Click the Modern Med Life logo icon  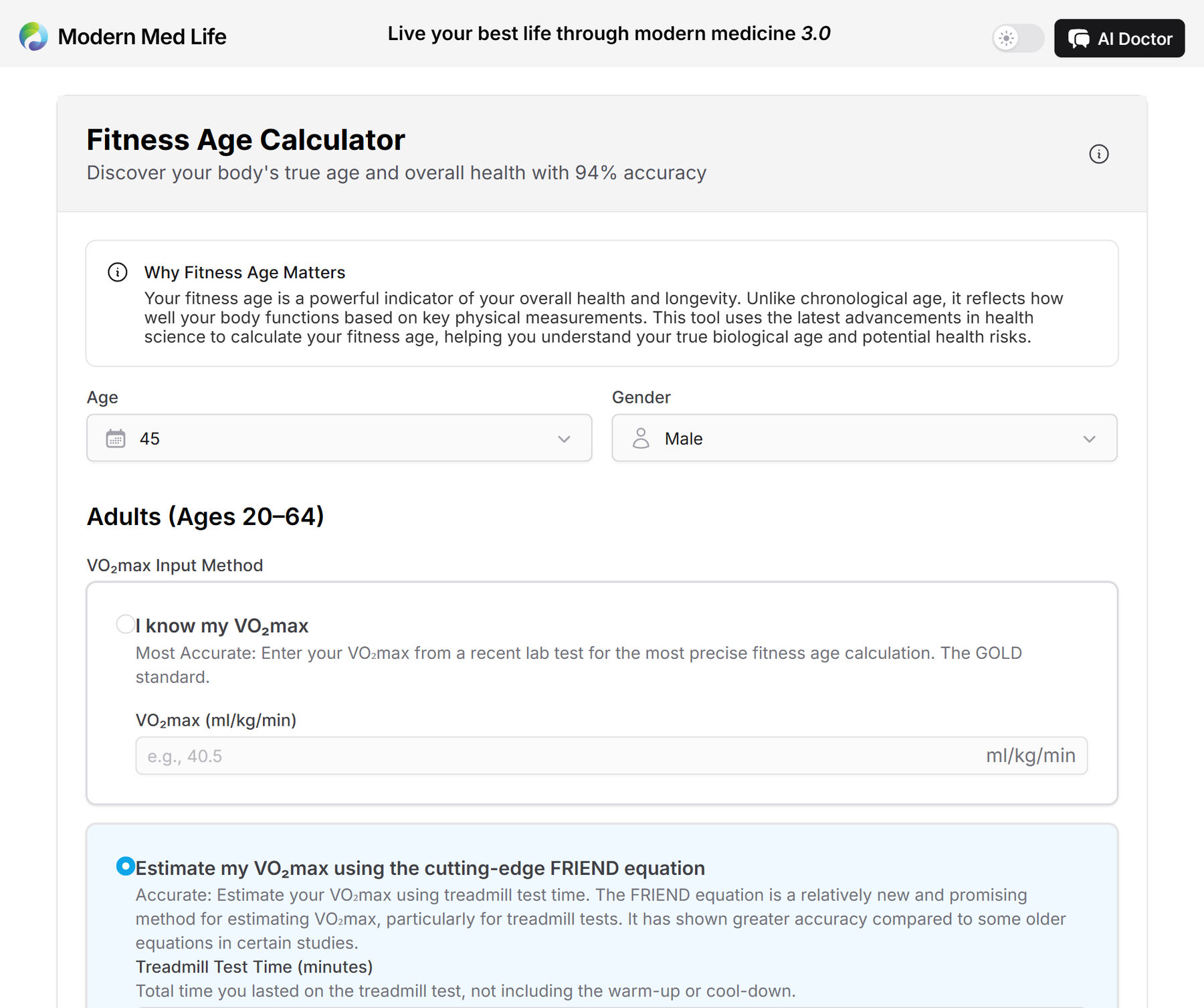pyautogui.click(x=33, y=37)
